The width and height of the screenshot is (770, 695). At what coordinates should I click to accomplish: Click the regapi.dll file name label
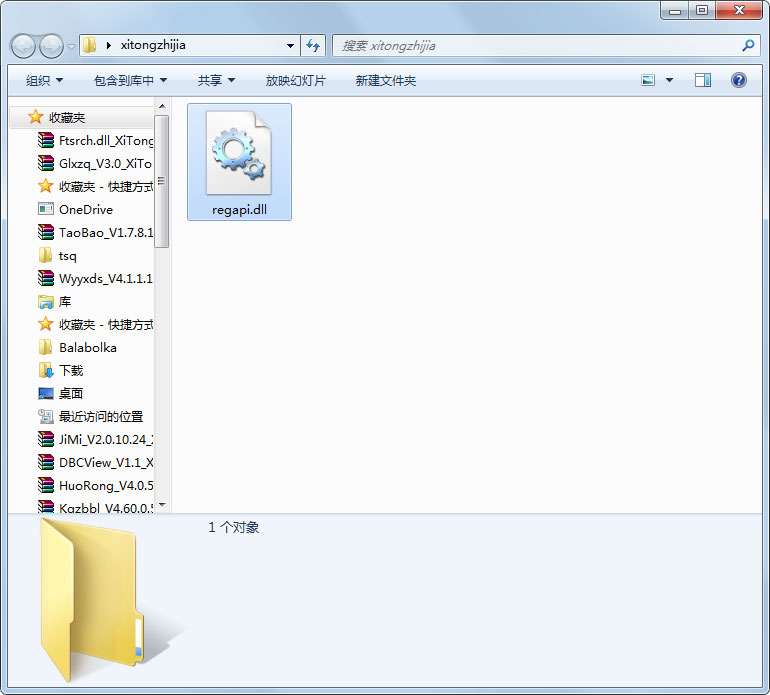tap(239, 210)
